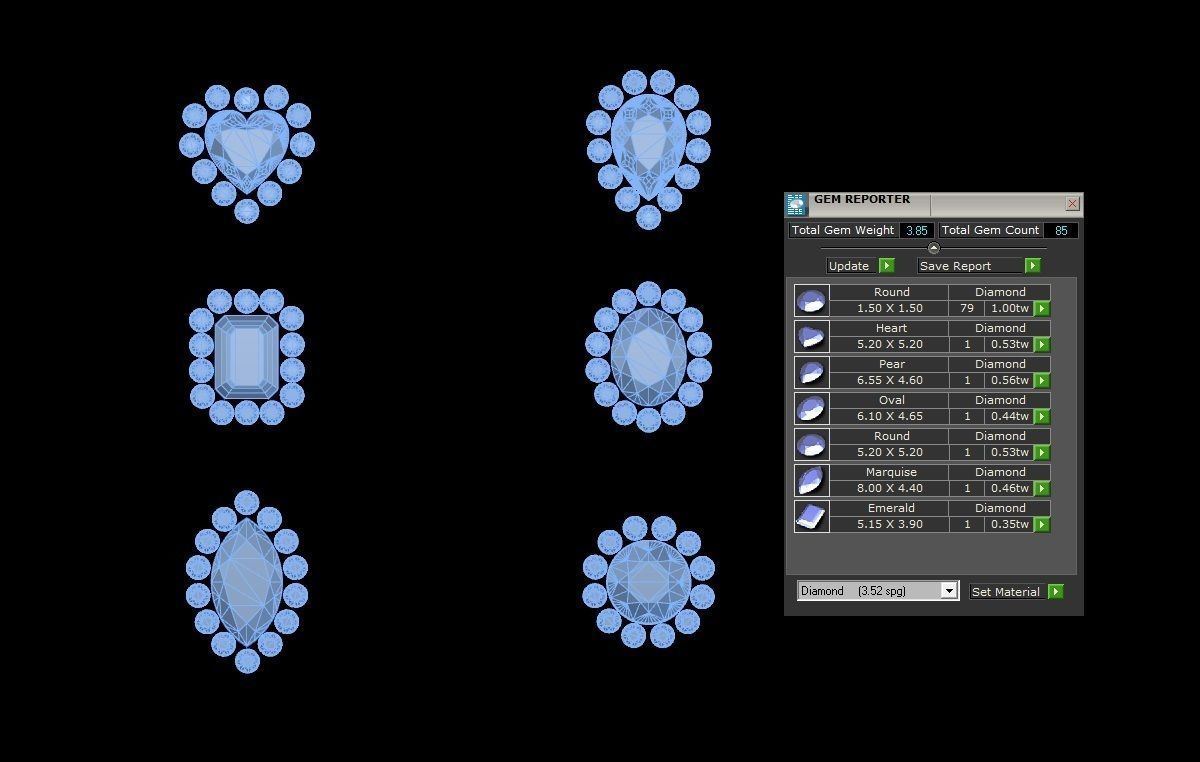Click the 'Total Gem Count' label
Image resolution: width=1200 pixels, height=762 pixels.
point(990,230)
